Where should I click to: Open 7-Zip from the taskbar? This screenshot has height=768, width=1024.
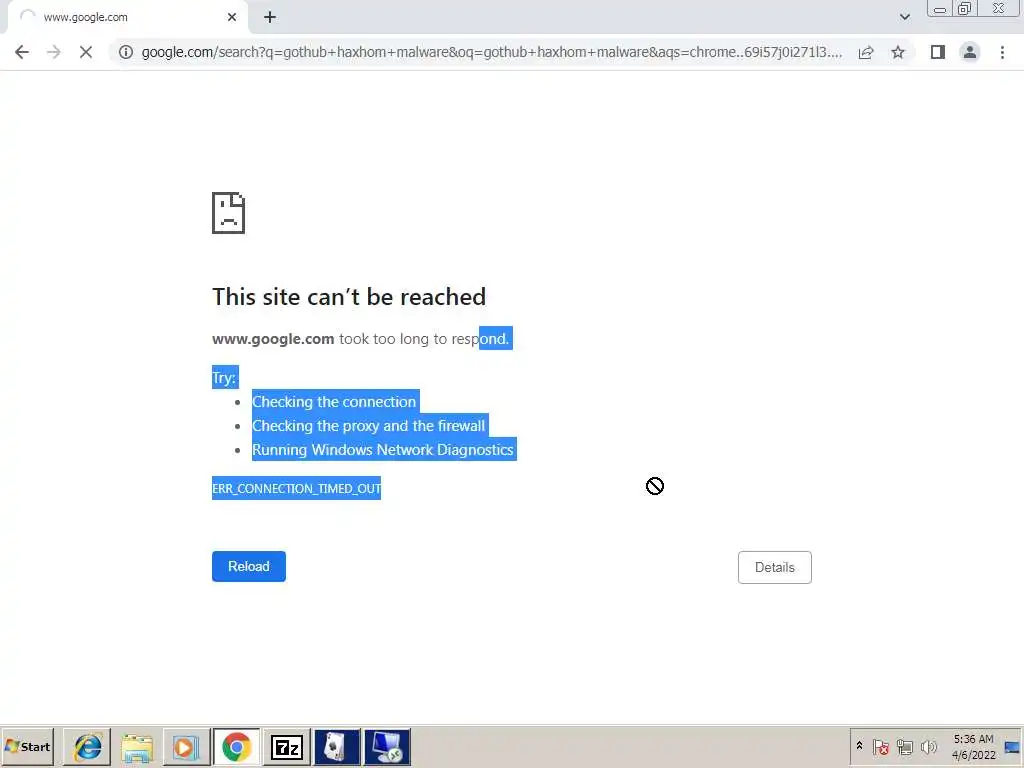coord(287,746)
